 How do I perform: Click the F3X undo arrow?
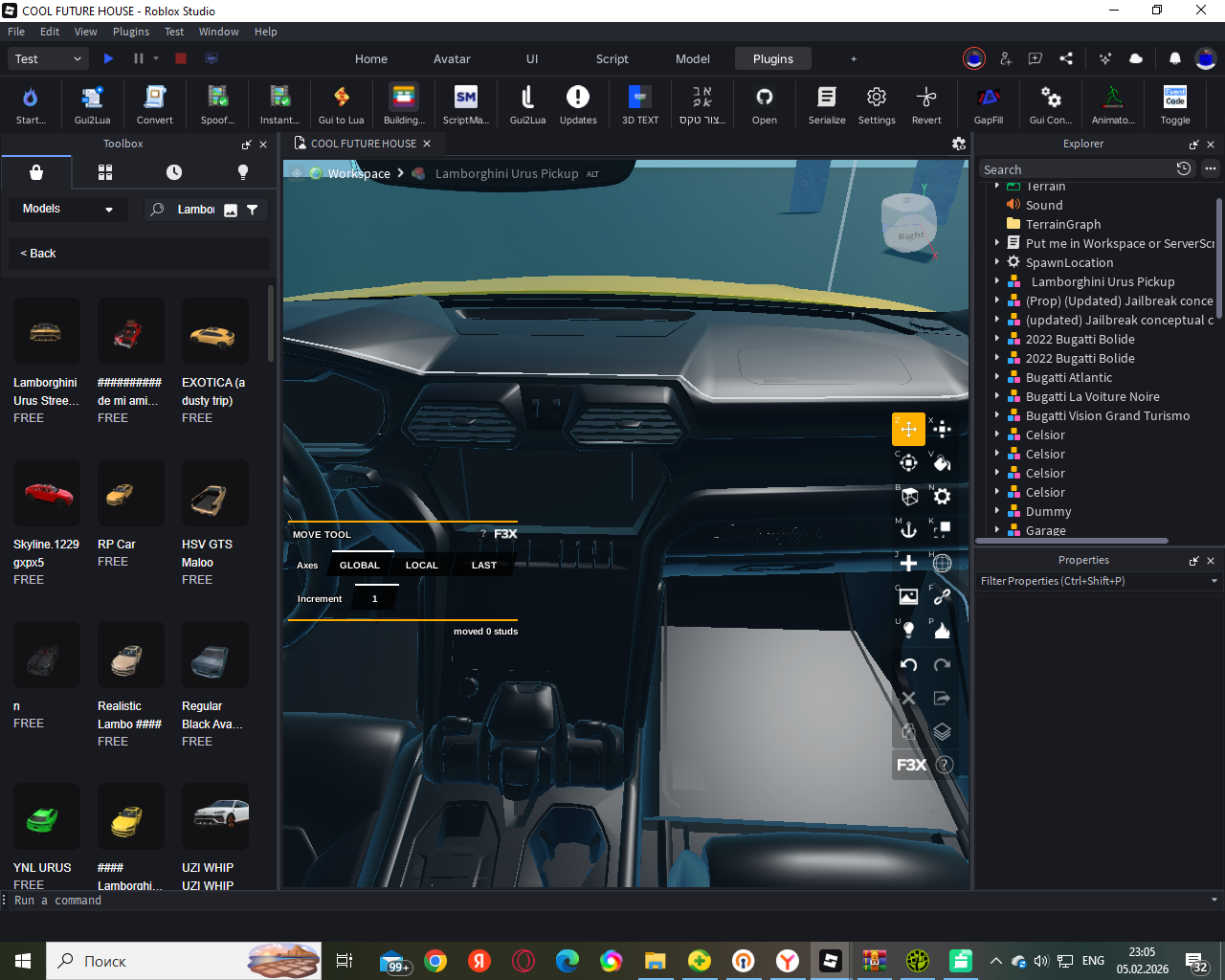click(x=908, y=664)
